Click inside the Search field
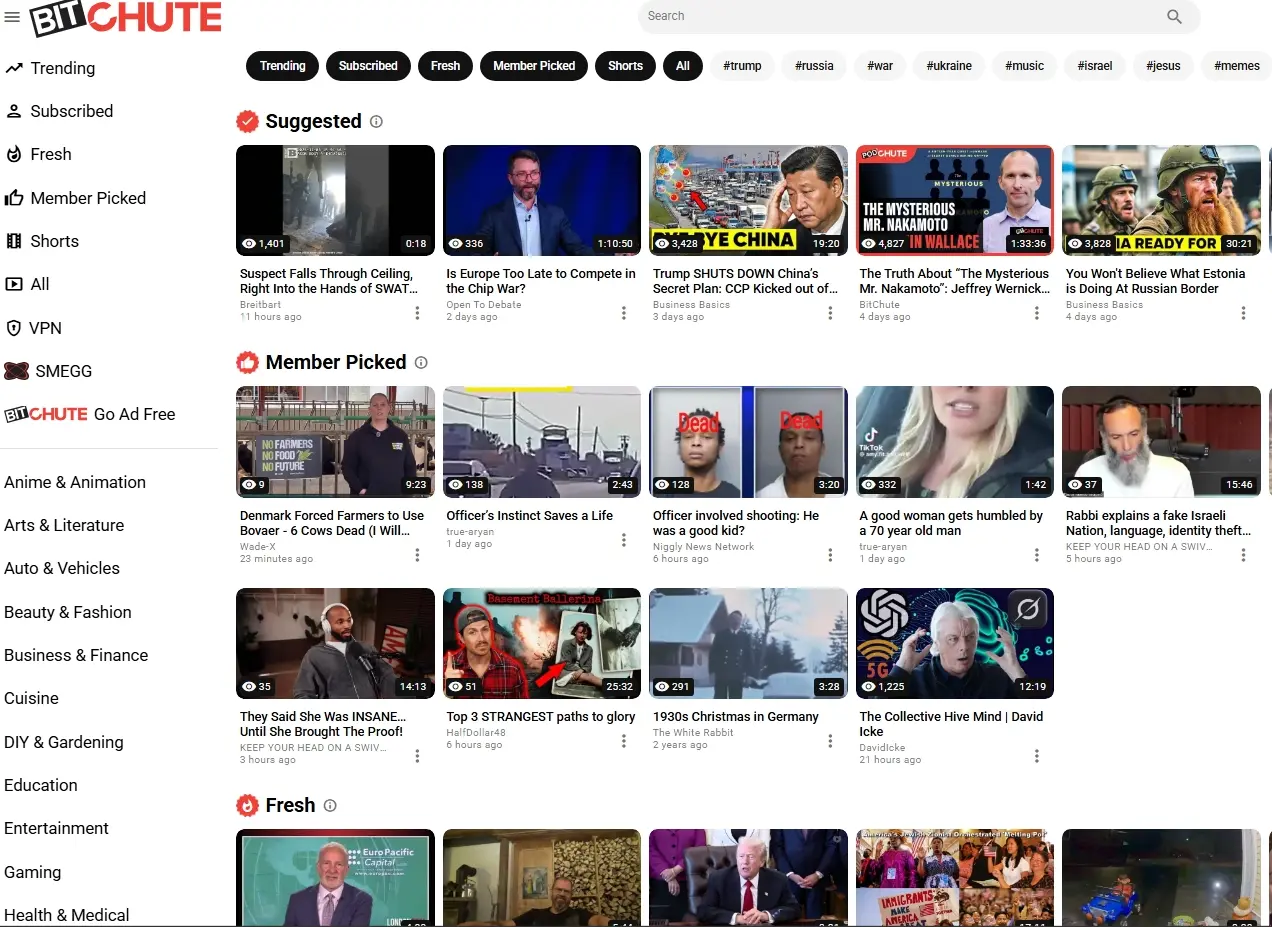The width and height of the screenshot is (1272, 927). point(900,16)
